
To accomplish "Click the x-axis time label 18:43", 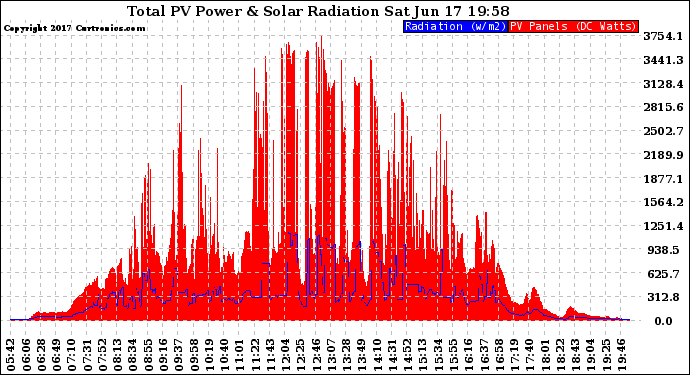I will point(575,355).
